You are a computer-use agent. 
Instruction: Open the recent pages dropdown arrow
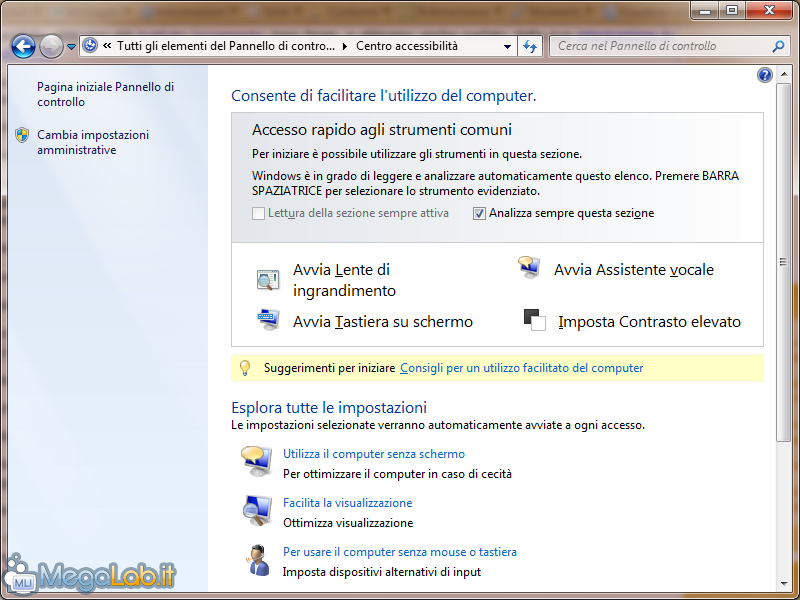[71, 47]
